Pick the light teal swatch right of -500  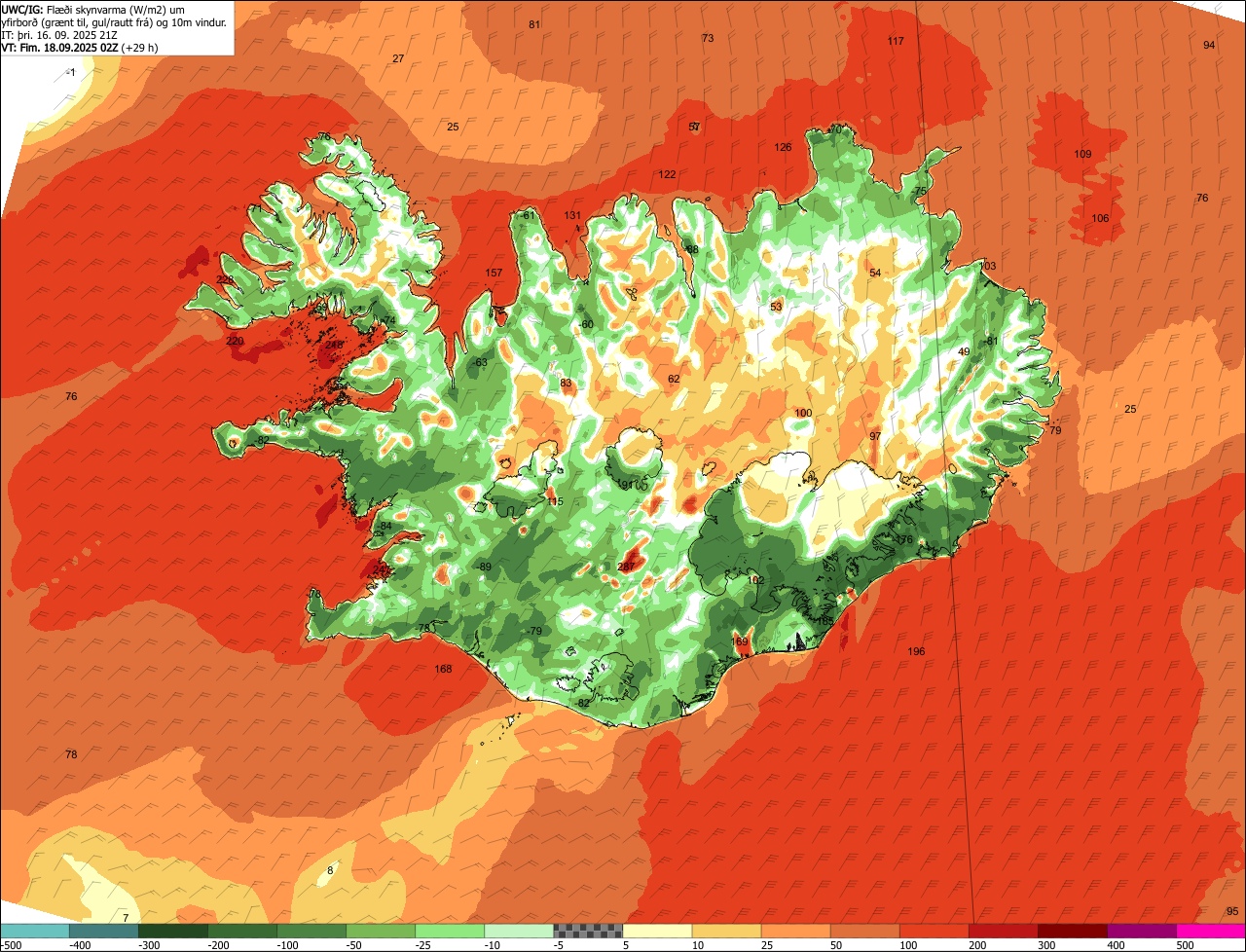point(35,931)
